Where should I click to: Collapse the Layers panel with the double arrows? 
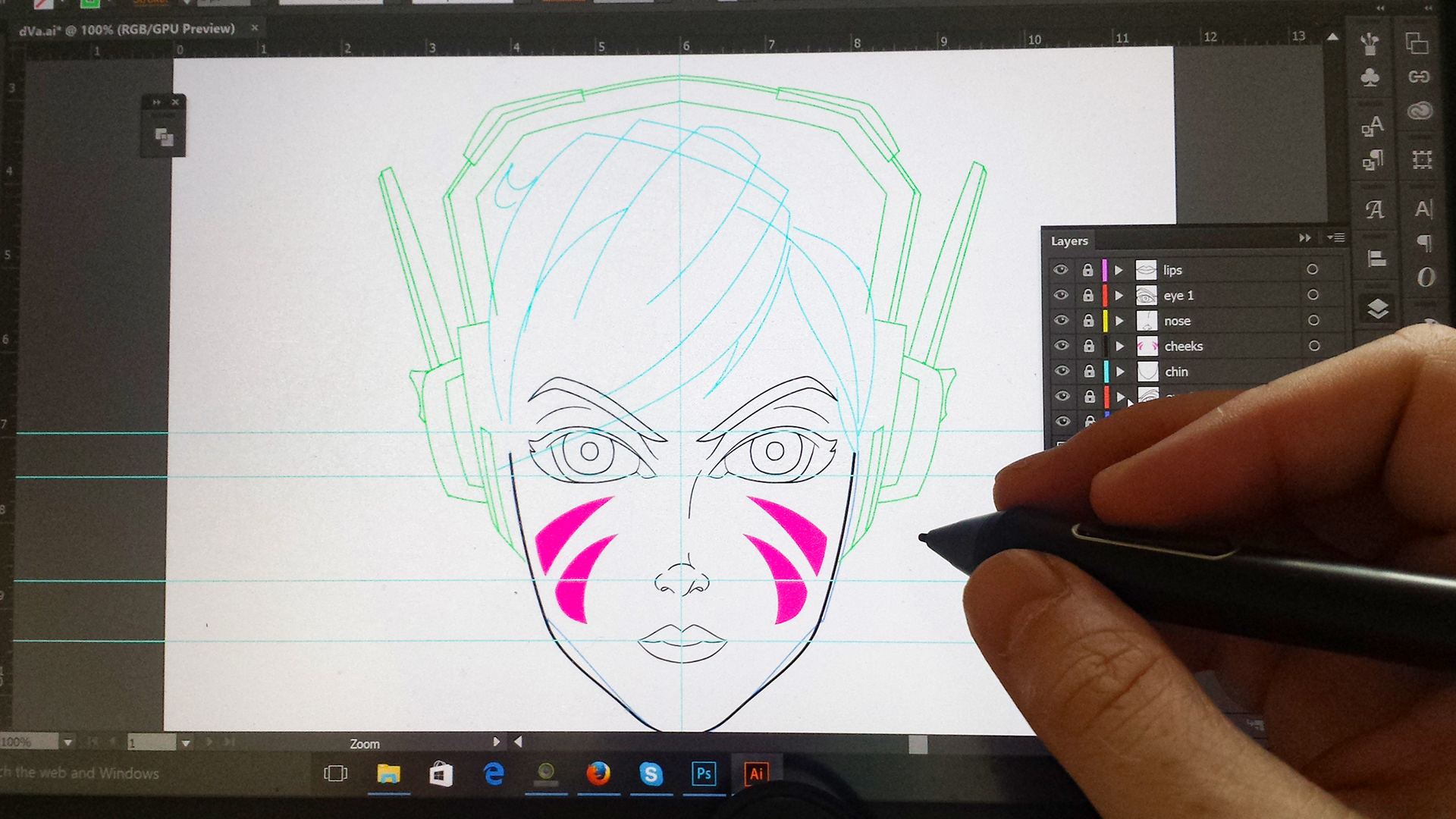[x=1304, y=237]
